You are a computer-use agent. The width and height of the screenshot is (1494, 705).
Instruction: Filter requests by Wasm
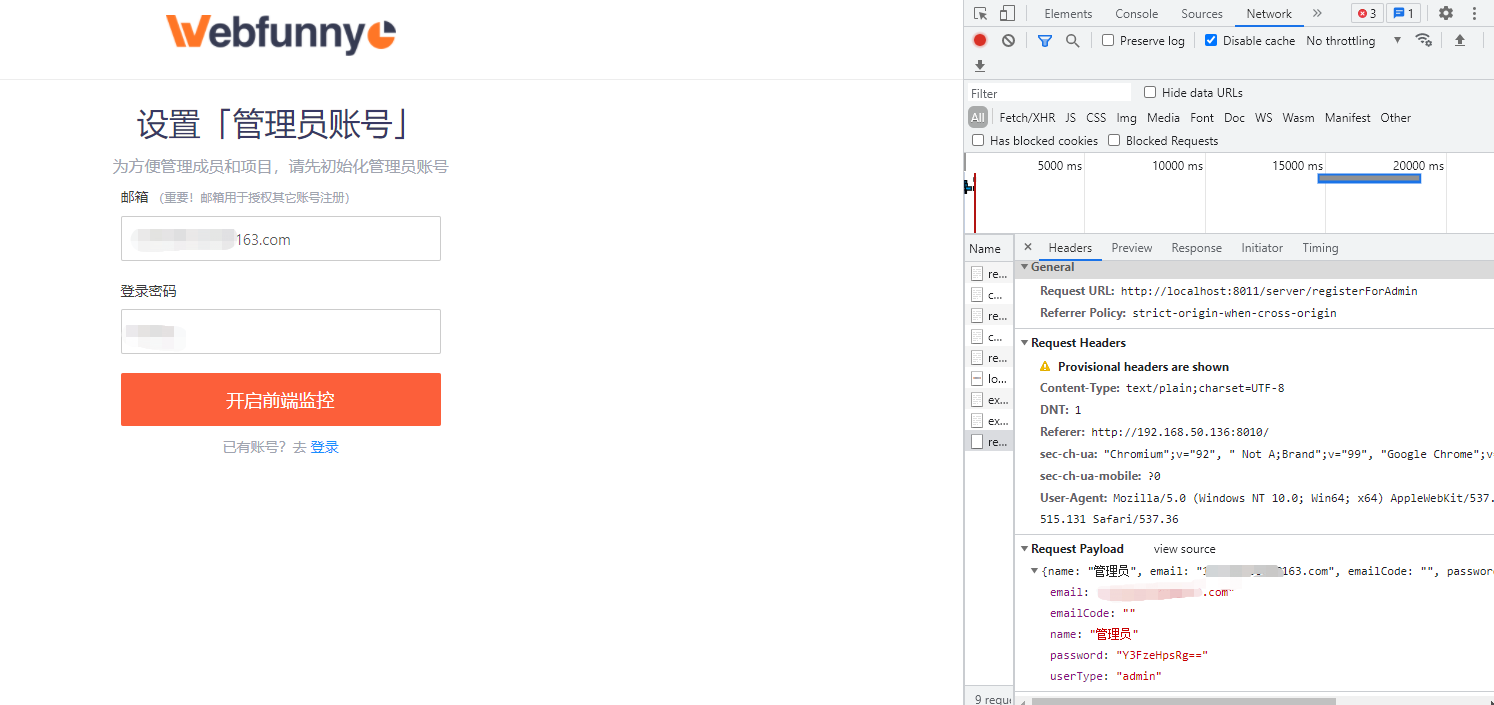1298,117
